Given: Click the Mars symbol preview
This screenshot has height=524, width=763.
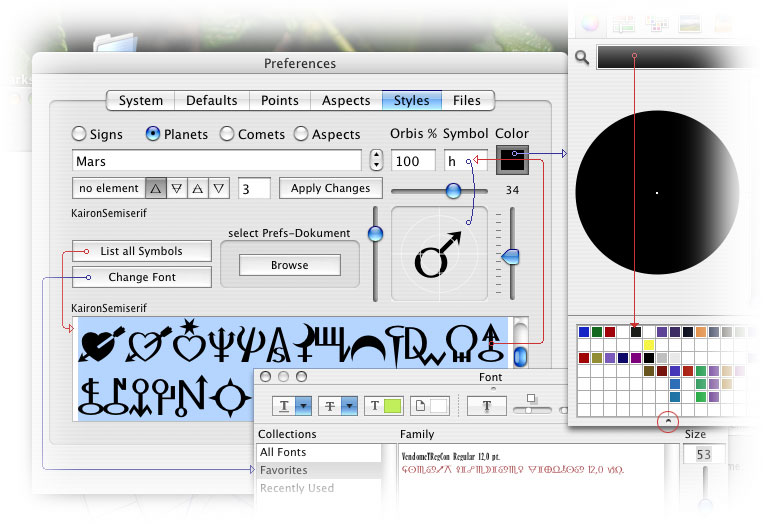Looking at the screenshot, I should tap(439, 253).
